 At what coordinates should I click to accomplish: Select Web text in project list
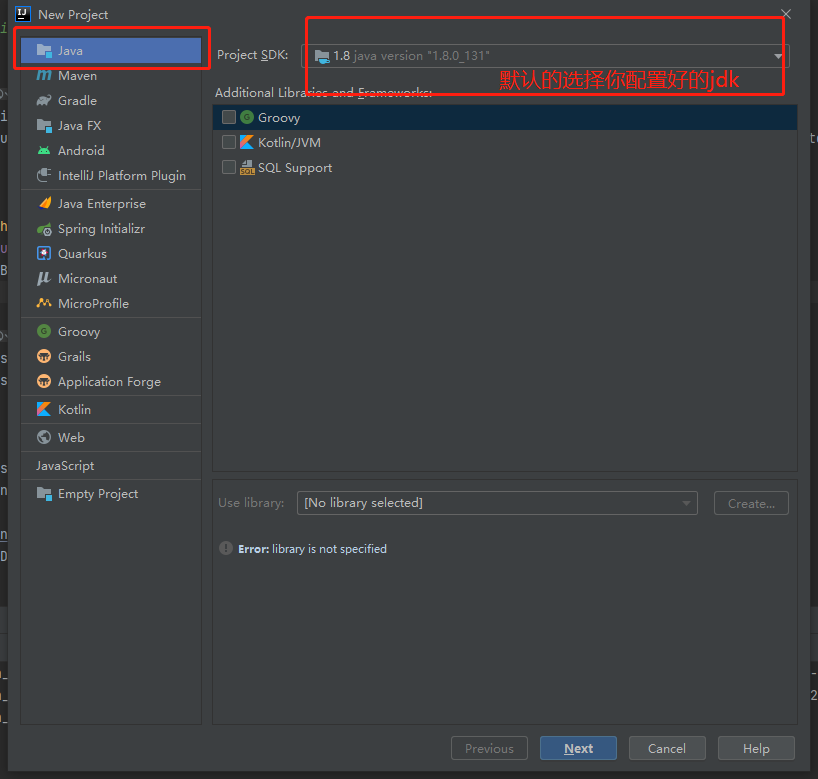tap(71, 437)
